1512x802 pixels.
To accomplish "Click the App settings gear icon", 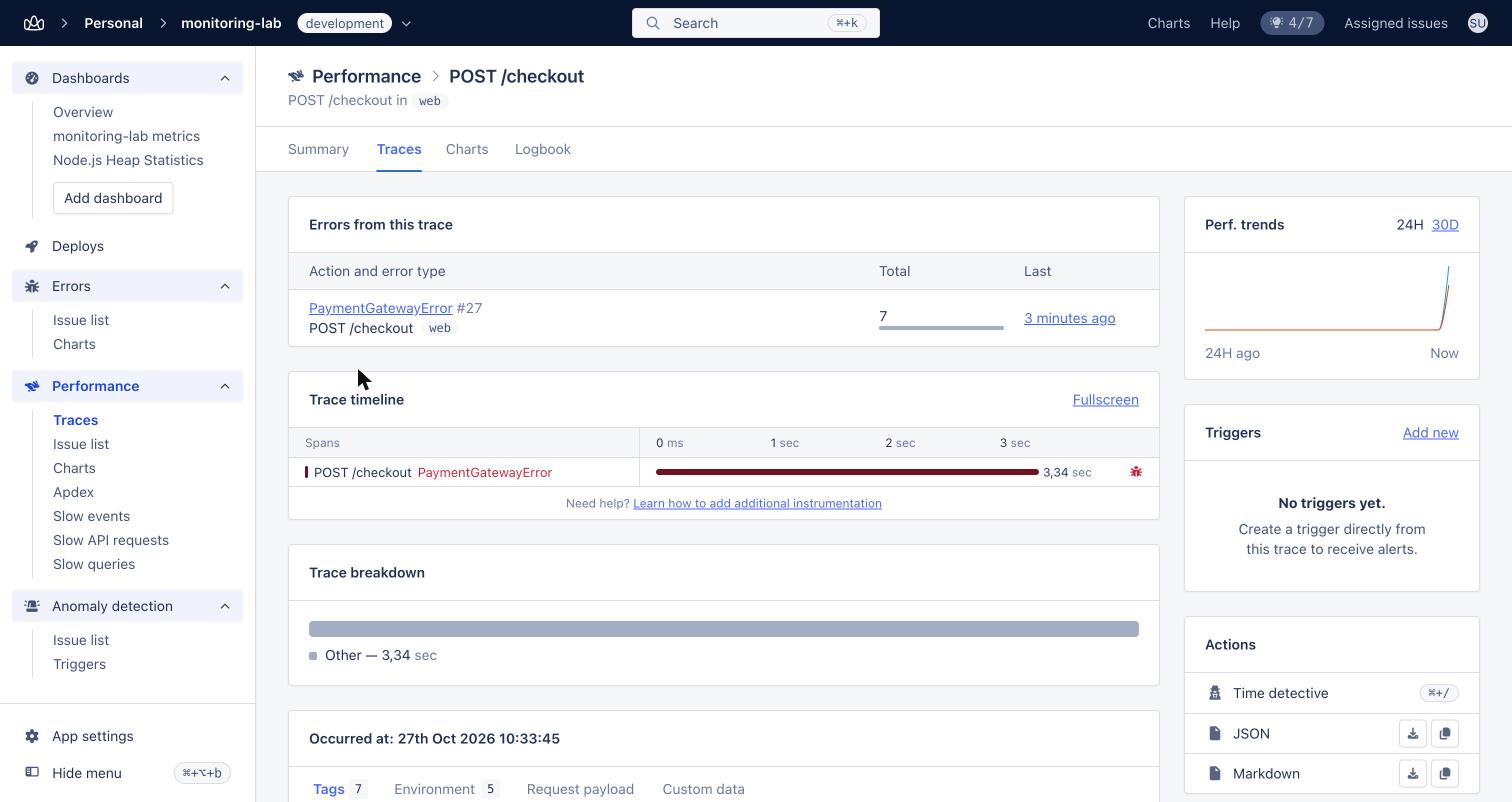I will tap(32, 736).
